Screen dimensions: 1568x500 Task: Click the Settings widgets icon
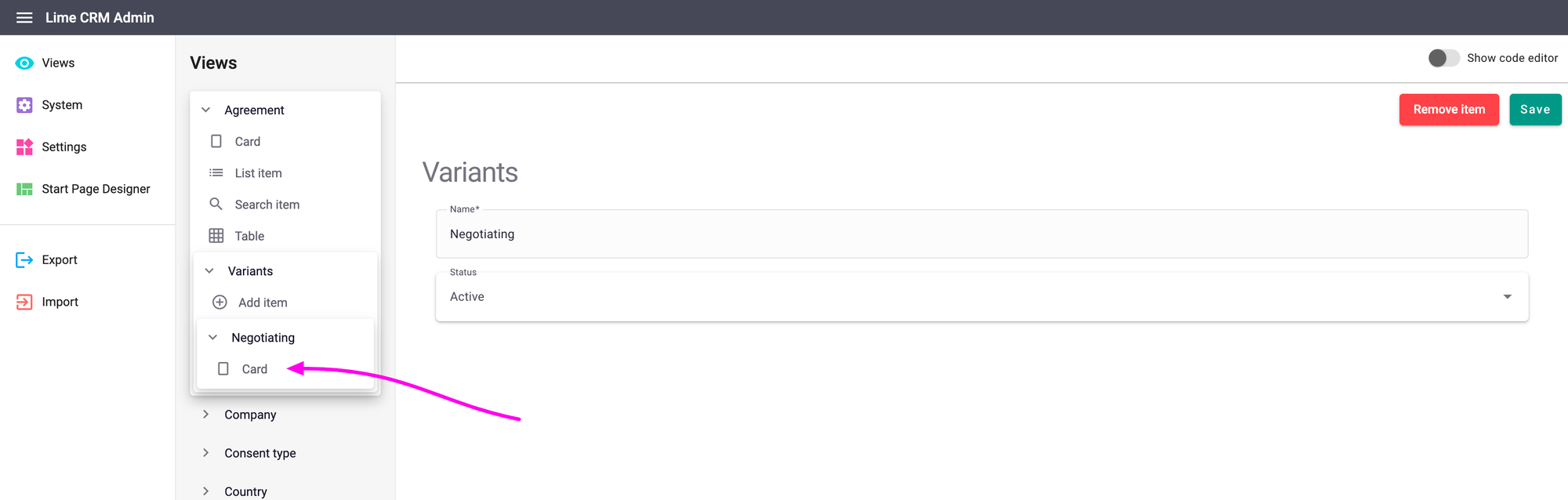(24, 147)
